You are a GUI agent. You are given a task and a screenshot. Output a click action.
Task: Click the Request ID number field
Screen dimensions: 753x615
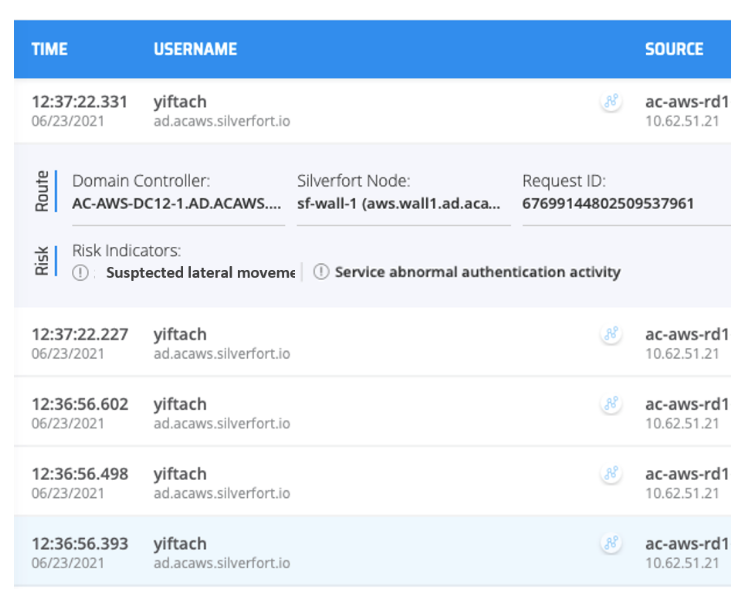tap(607, 204)
